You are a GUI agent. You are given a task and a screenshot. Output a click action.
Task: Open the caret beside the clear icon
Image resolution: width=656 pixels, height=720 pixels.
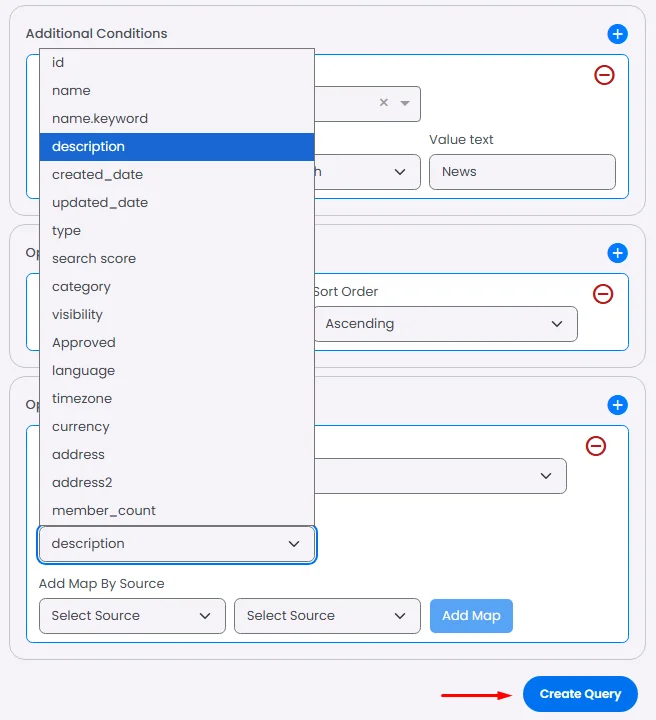404,103
